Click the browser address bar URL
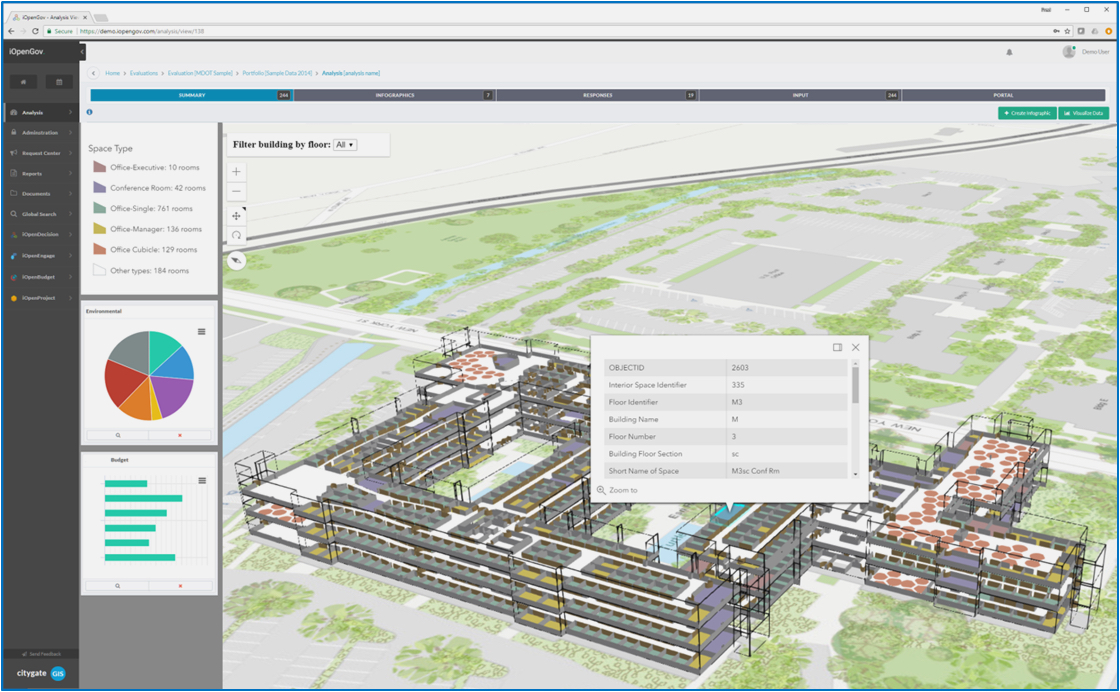This screenshot has width=1120, height=692. pos(141,31)
